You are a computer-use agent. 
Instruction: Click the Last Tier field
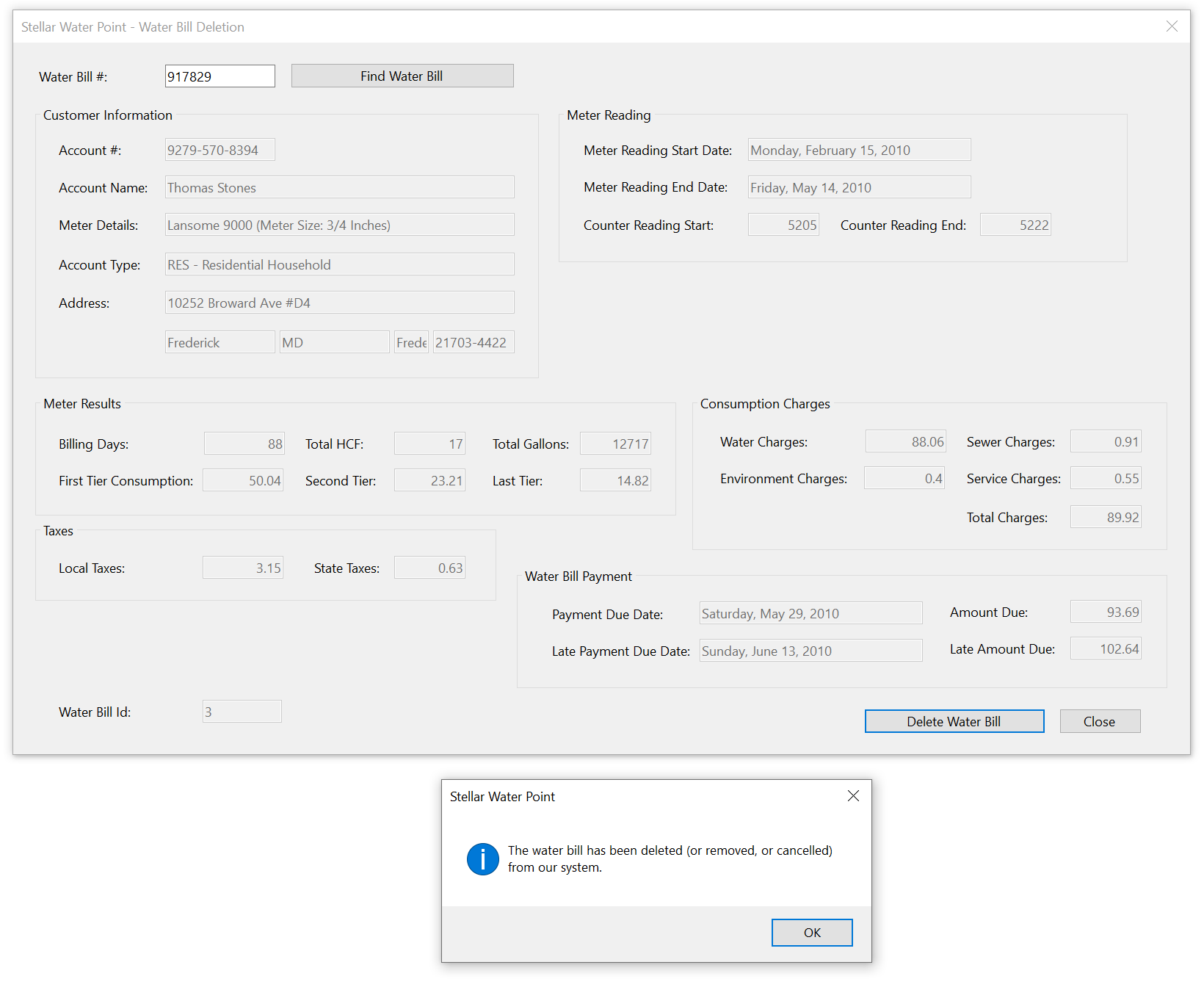[615, 480]
